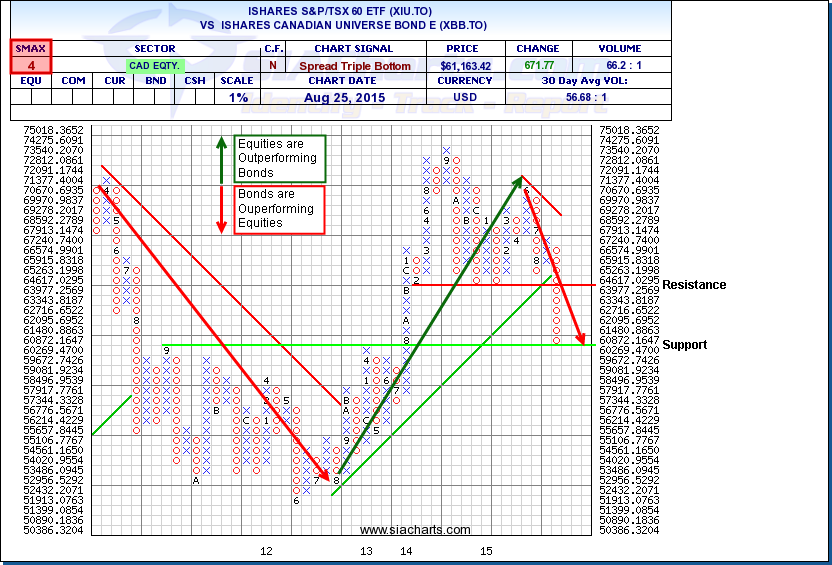Click the 15 year marker on axis
Image resolution: width=832 pixels, height=565 pixels.
click(x=486, y=551)
